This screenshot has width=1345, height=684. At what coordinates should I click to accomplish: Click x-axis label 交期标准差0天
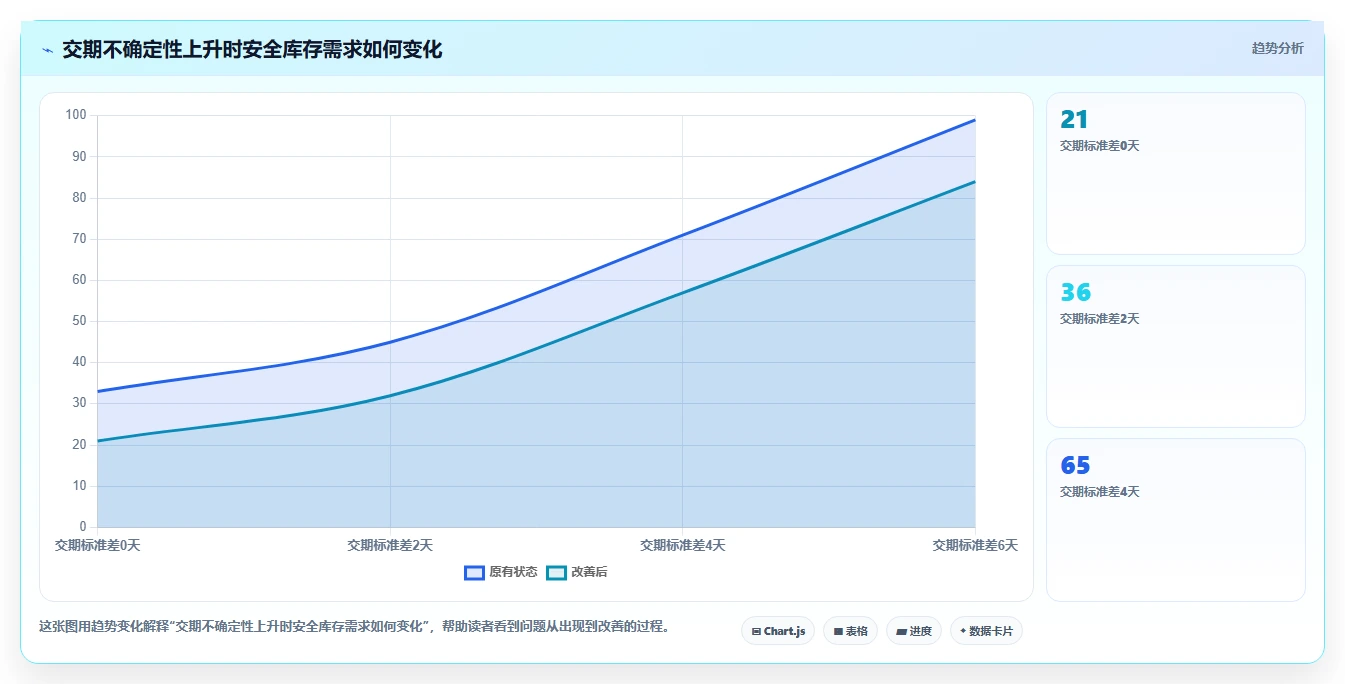(x=97, y=545)
